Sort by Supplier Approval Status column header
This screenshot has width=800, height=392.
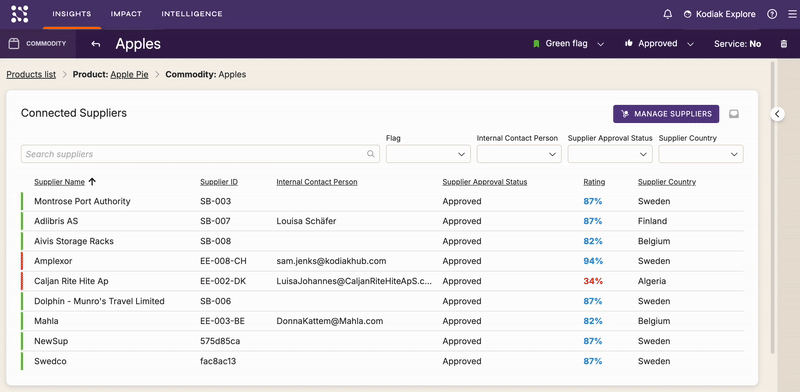485,182
